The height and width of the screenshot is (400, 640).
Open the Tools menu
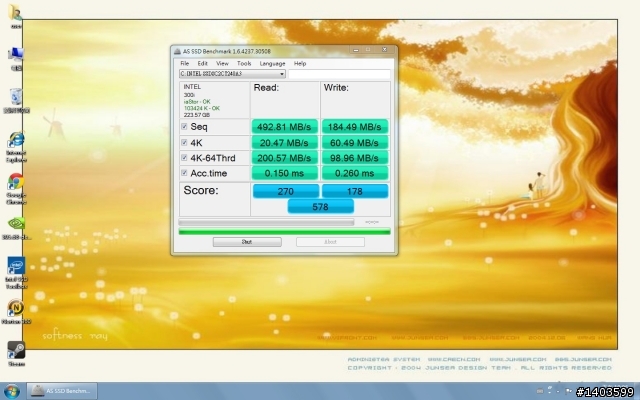(x=244, y=64)
